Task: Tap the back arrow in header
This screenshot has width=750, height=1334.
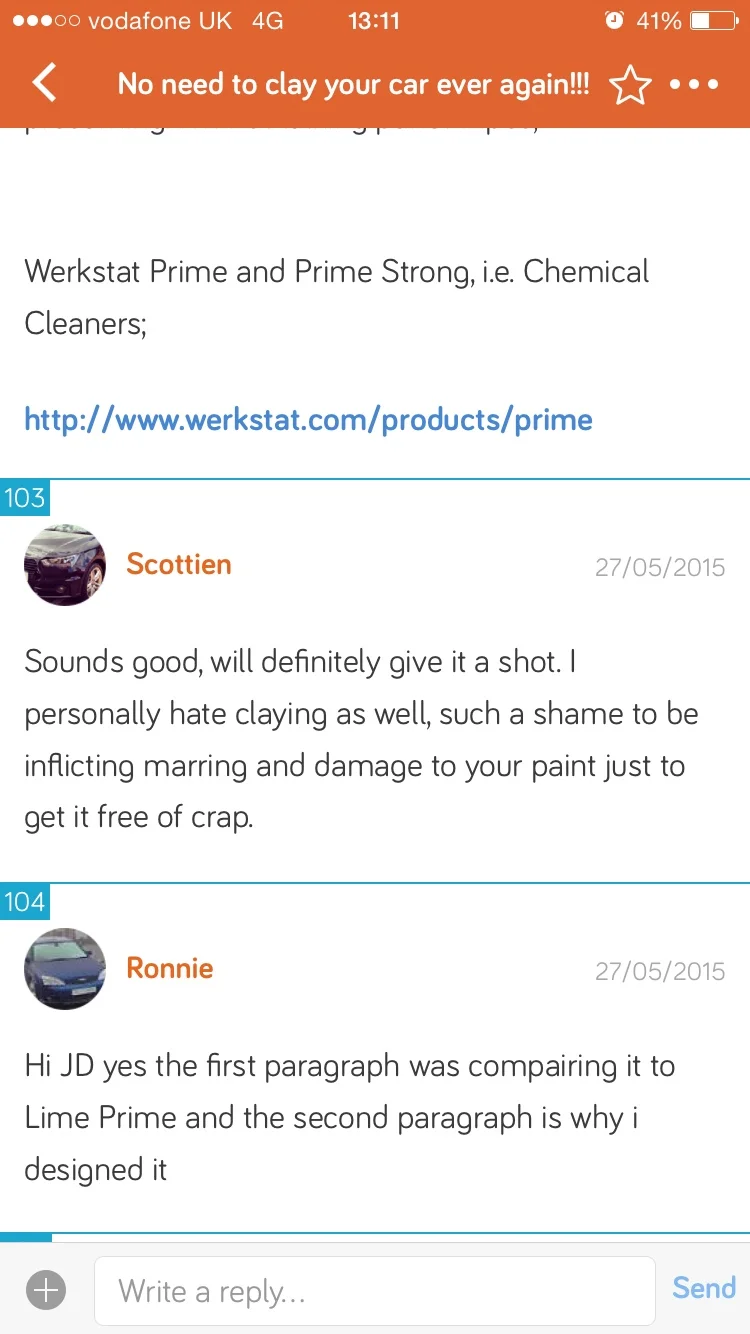Action: (45, 83)
